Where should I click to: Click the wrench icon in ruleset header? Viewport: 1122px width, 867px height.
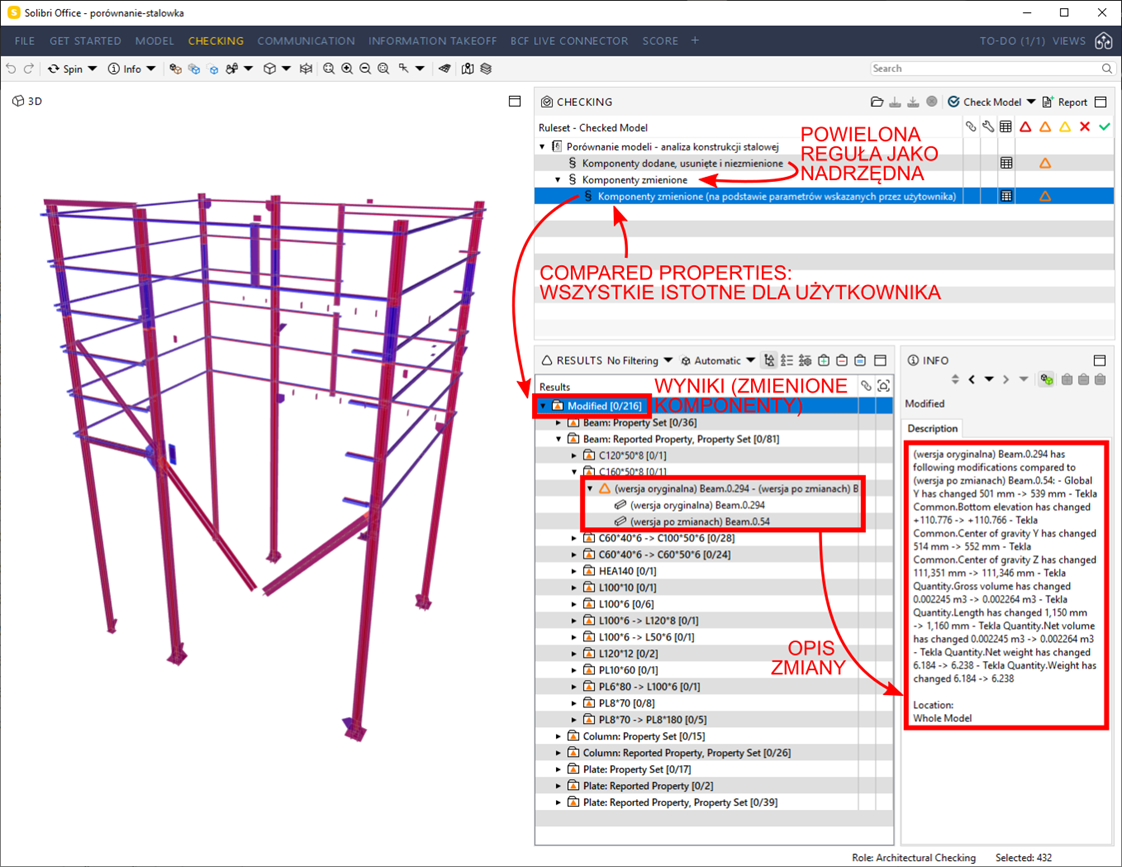[988, 127]
